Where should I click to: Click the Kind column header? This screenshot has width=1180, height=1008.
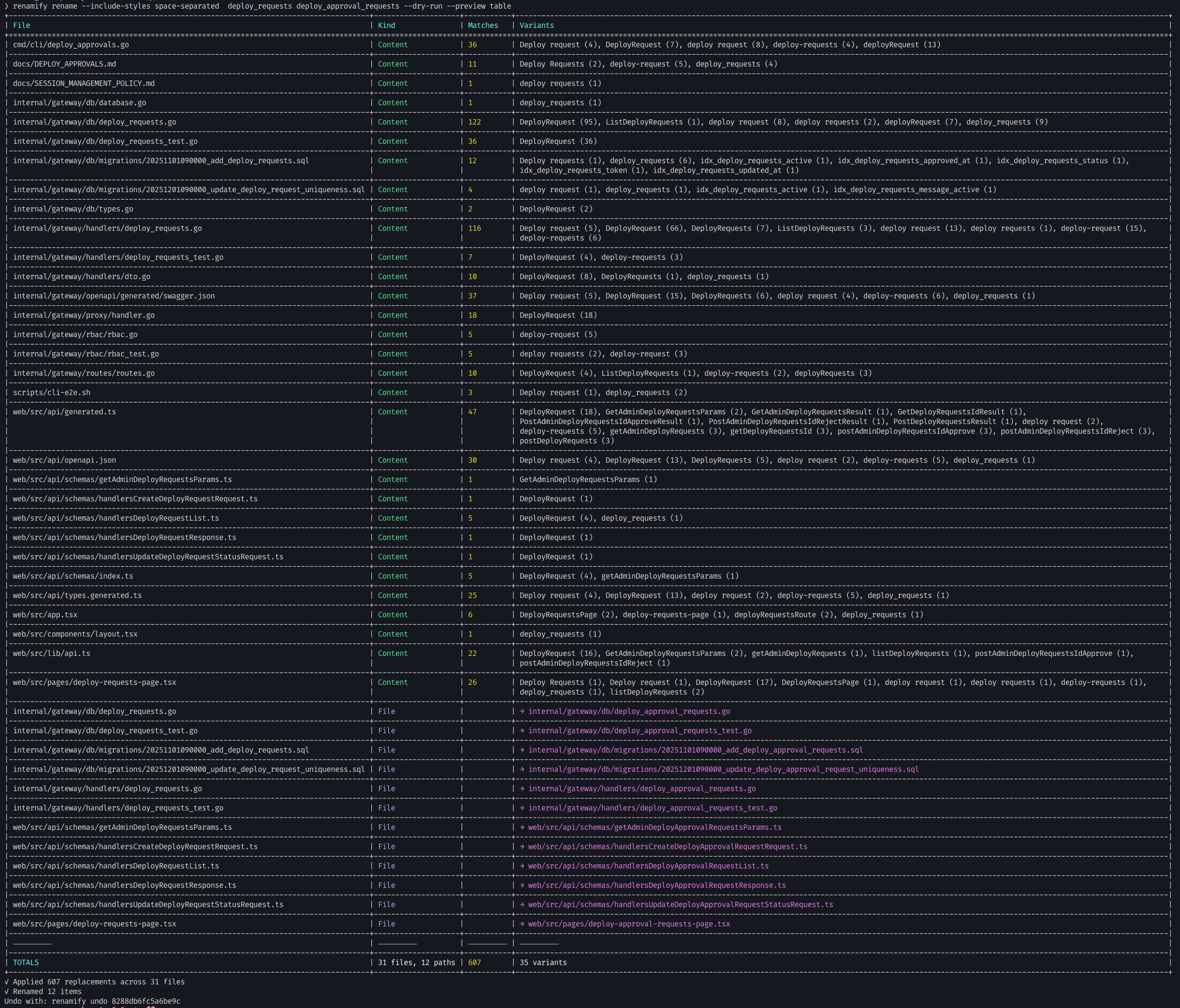(386, 26)
